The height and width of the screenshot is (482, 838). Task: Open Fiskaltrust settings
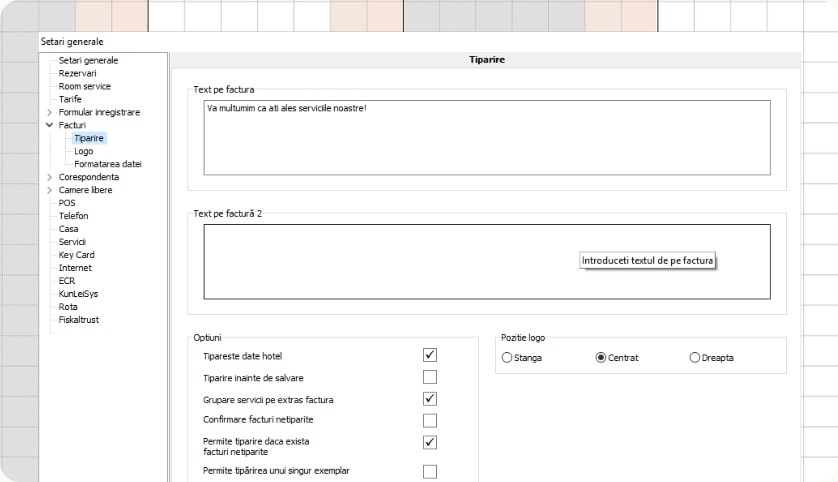(79, 320)
